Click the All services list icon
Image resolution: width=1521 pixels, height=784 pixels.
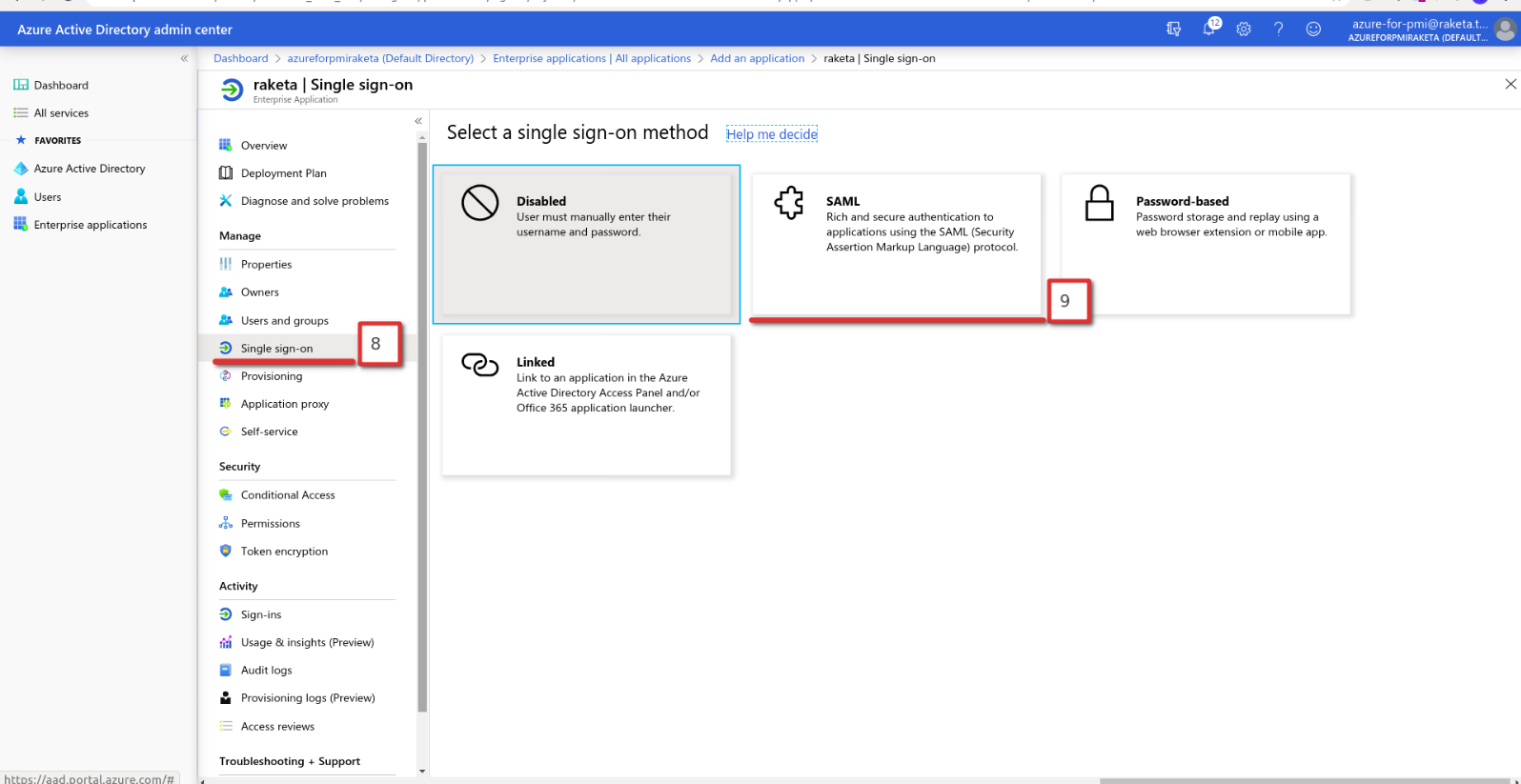(x=21, y=112)
